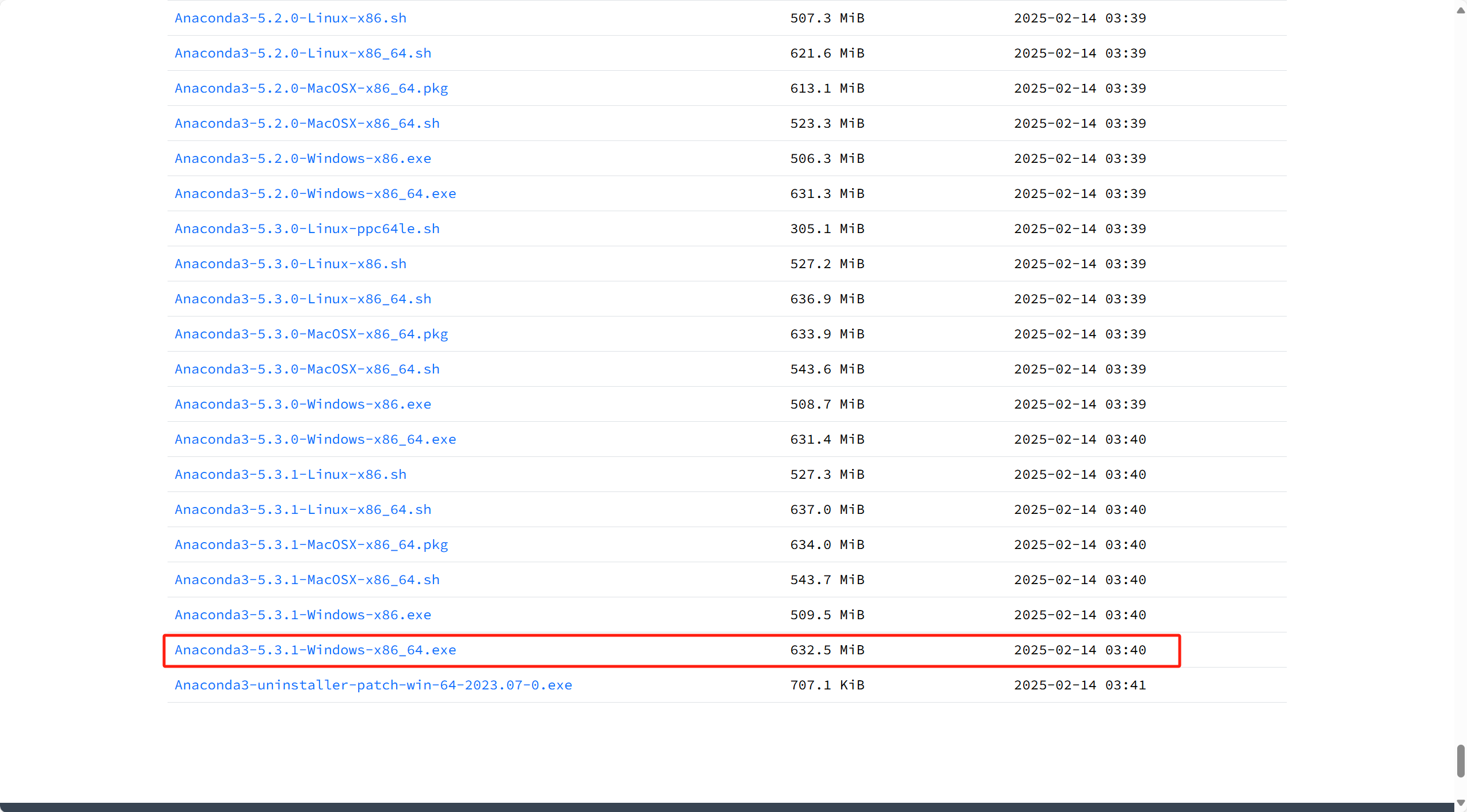1467x812 pixels.
Task: Download Anaconda3-5.2.0-Windows-x86.exe installer
Action: [x=303, y=158]
